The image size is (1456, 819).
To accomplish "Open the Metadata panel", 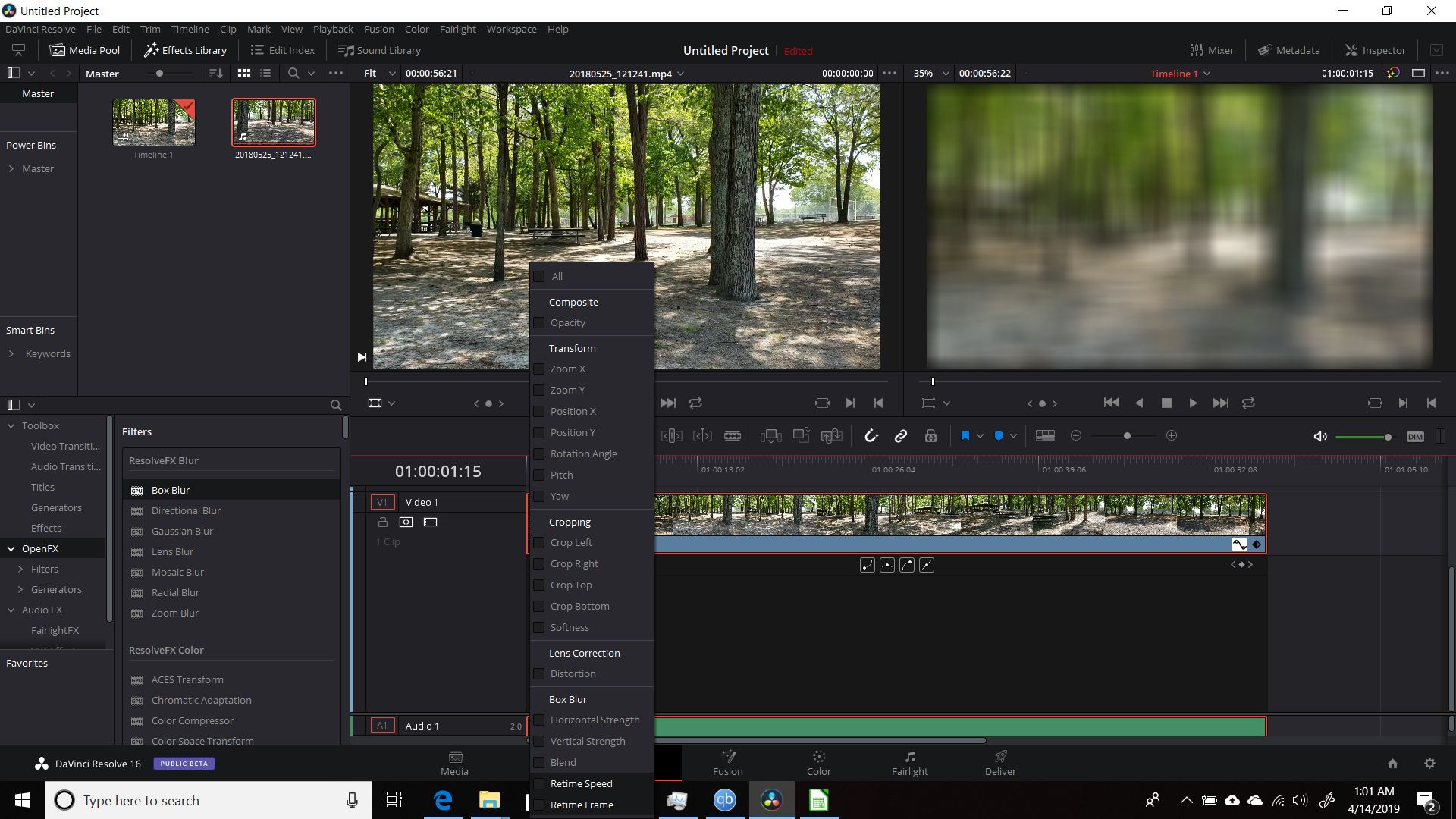I will pos(1289,50).
